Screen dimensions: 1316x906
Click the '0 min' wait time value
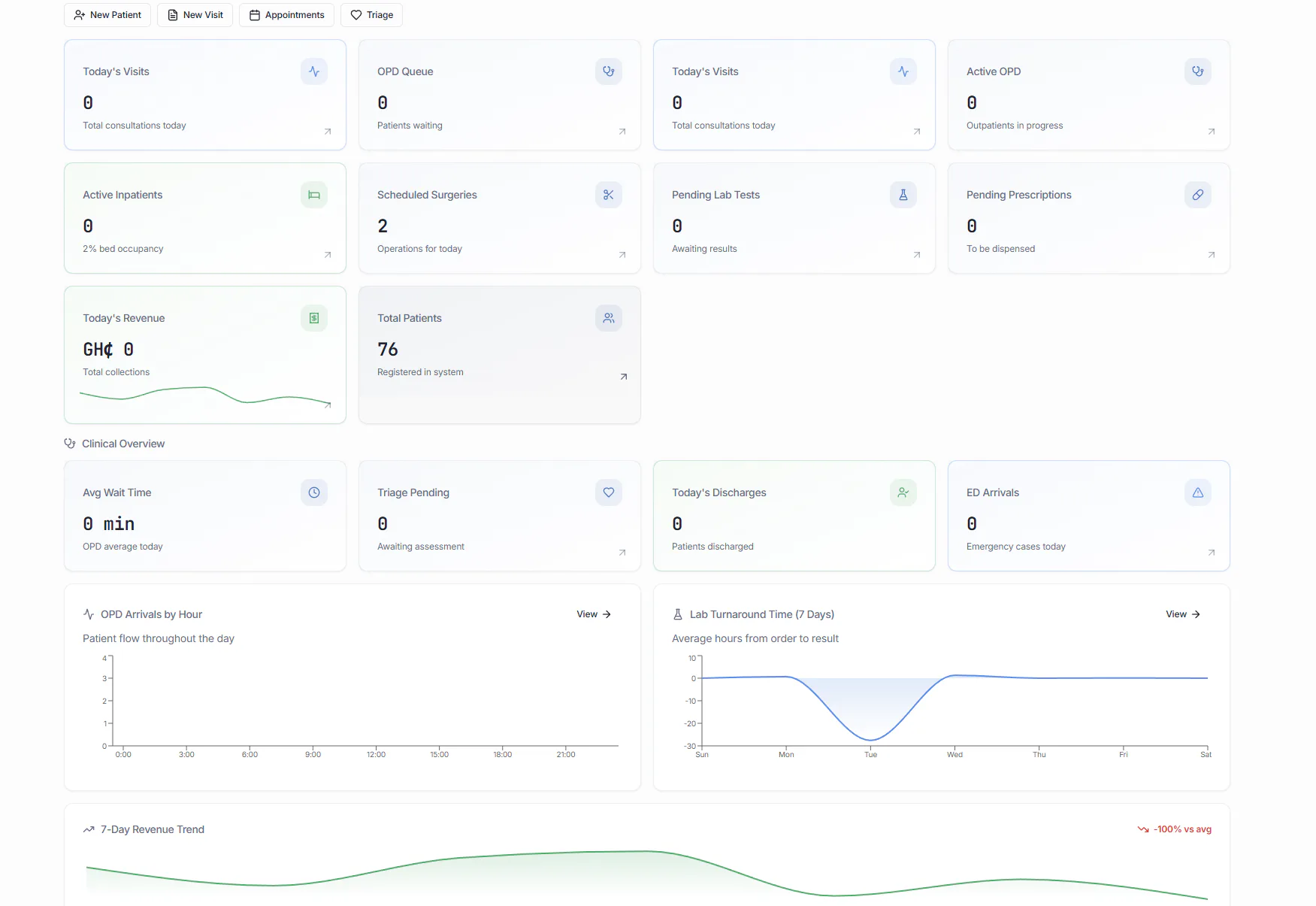click(x=108, y=524)
